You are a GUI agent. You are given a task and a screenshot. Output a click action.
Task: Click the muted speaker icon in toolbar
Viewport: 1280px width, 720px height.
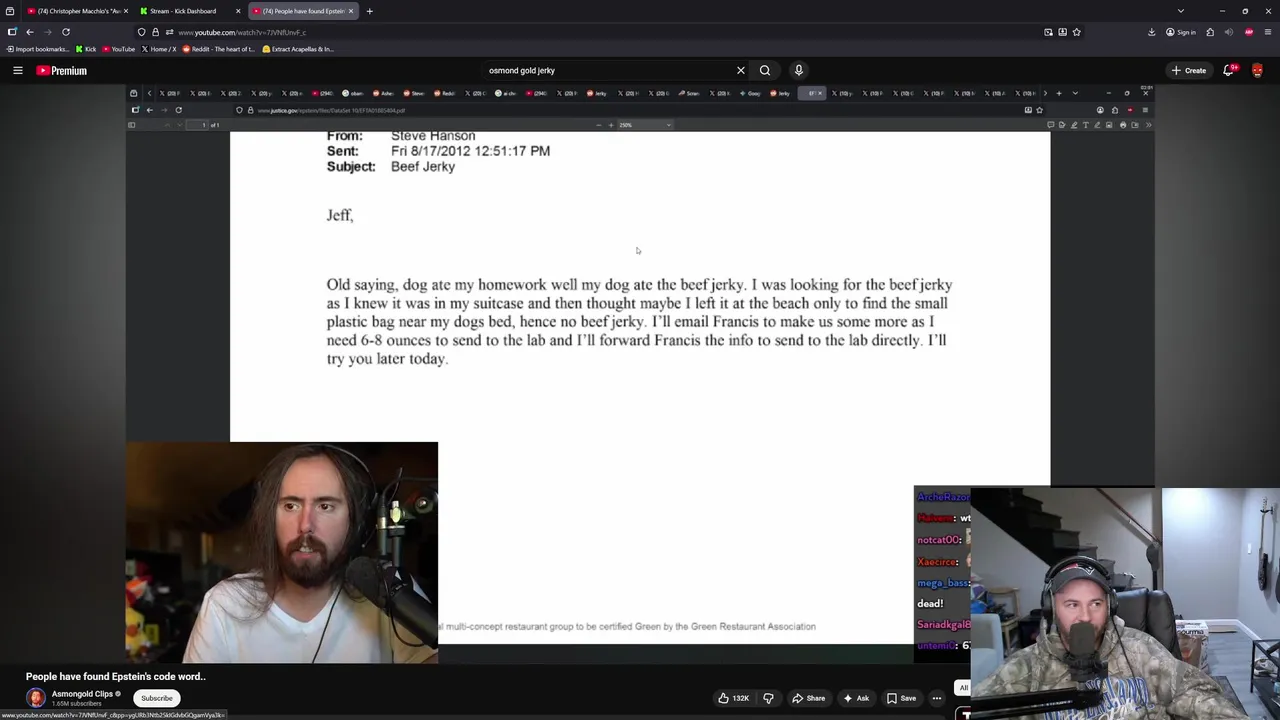(x=1229, y=32)
